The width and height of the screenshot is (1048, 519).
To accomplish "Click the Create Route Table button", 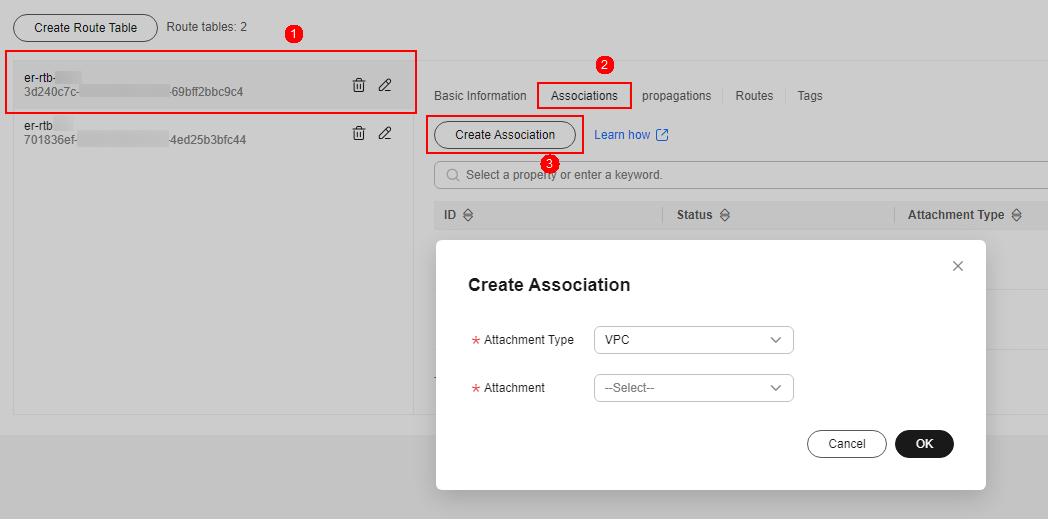I will click(85, 28).
